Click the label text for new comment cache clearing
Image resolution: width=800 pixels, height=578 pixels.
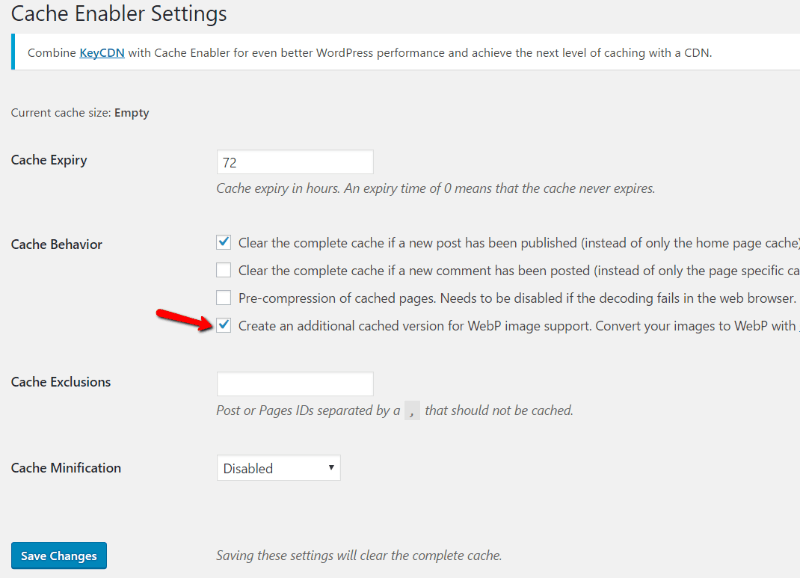coord(519,270)
